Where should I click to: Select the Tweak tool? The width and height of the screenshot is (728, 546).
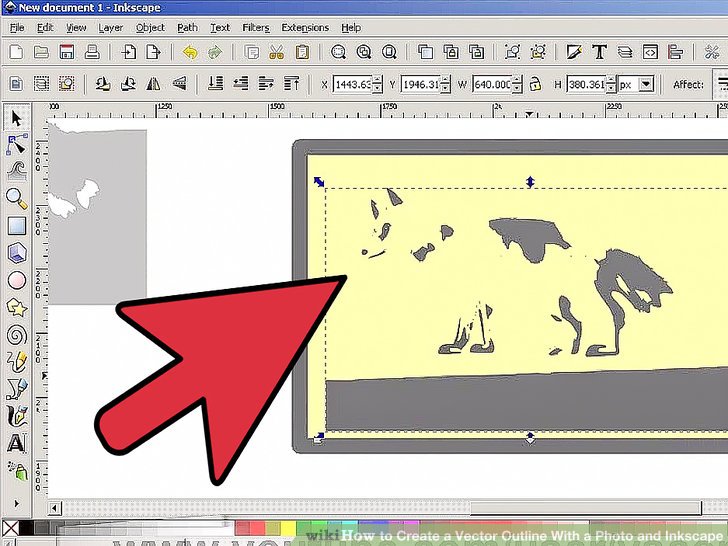pos(17,171)
